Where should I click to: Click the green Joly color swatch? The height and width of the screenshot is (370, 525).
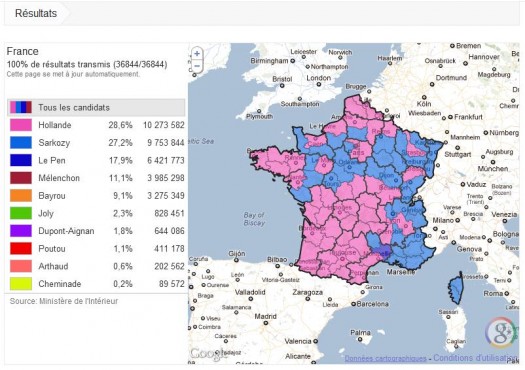21,213
